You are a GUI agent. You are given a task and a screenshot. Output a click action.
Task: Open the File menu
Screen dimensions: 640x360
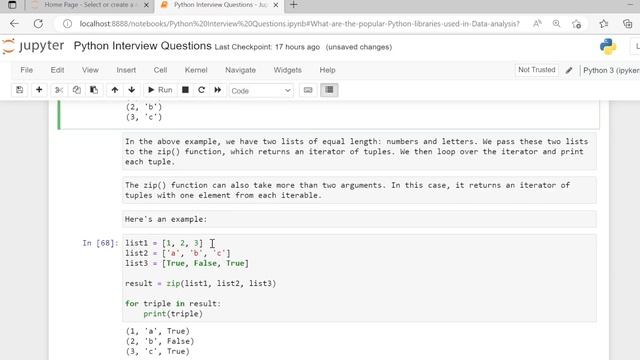[x=27, y=70]
